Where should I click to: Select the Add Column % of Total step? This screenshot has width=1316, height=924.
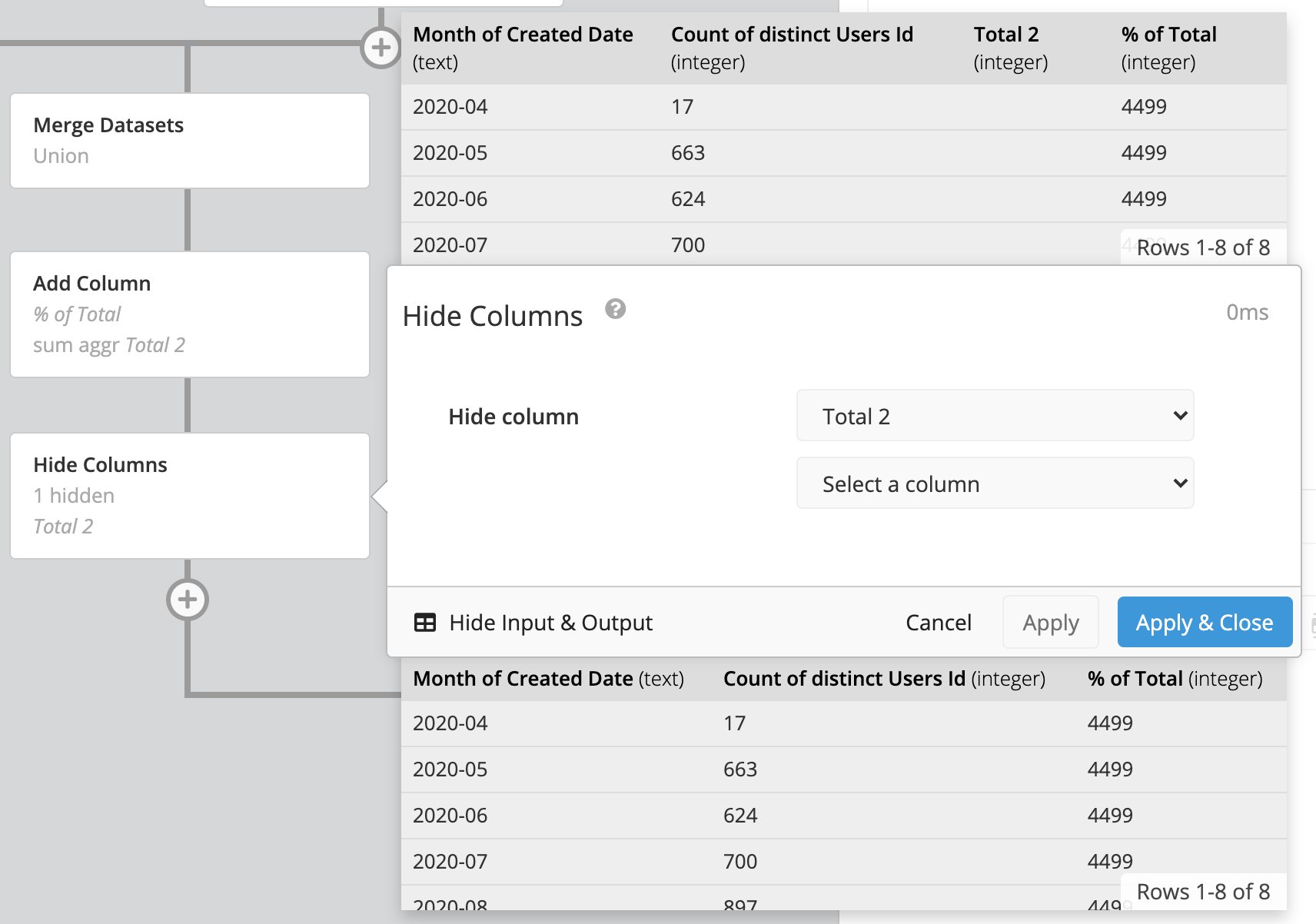pos(190,314)
